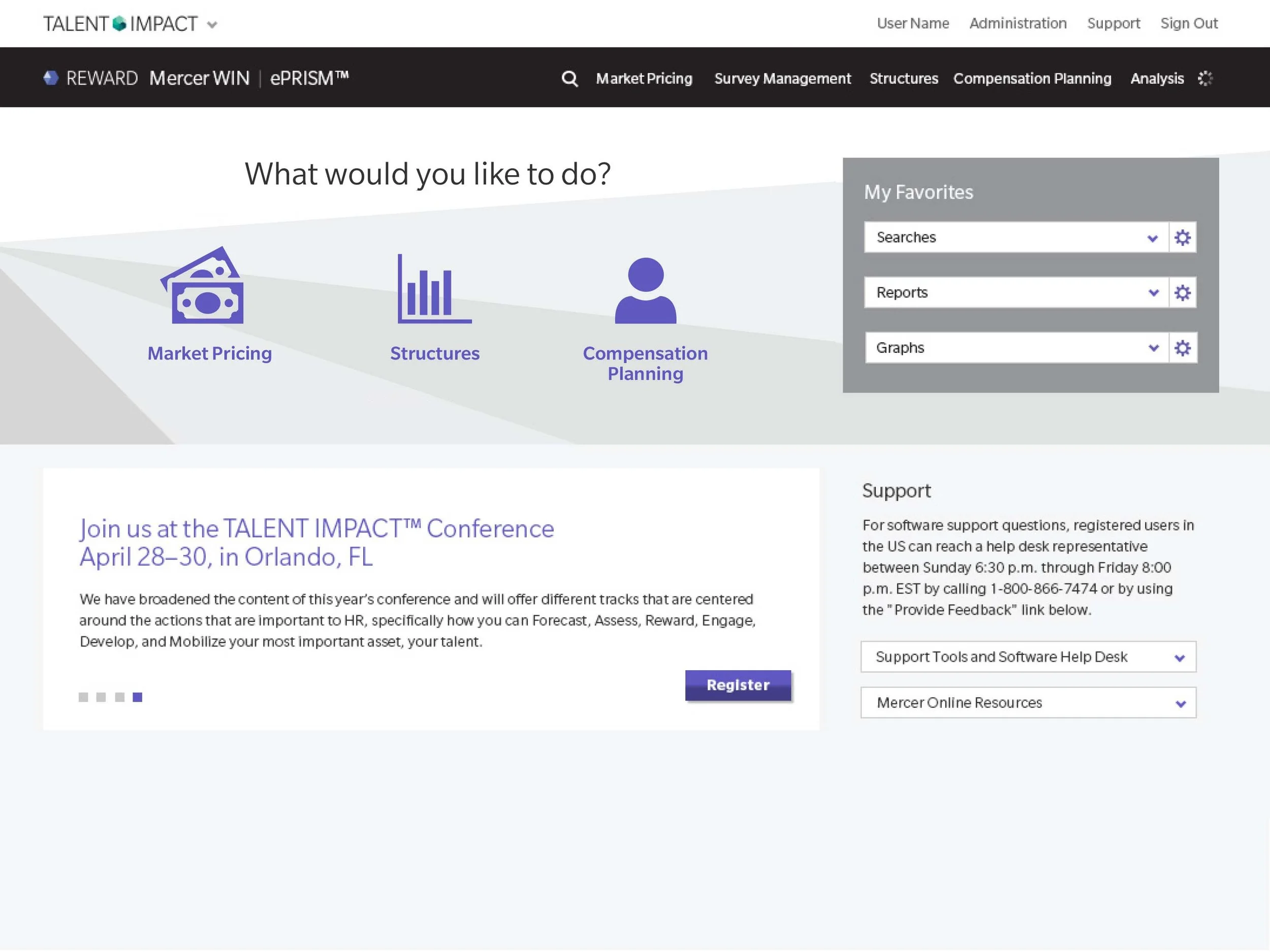Image resolution: width=1270 pixels, height=952 pixels.
Task: Open settings gear for Graphs favorites
Action: (1182, 348)
